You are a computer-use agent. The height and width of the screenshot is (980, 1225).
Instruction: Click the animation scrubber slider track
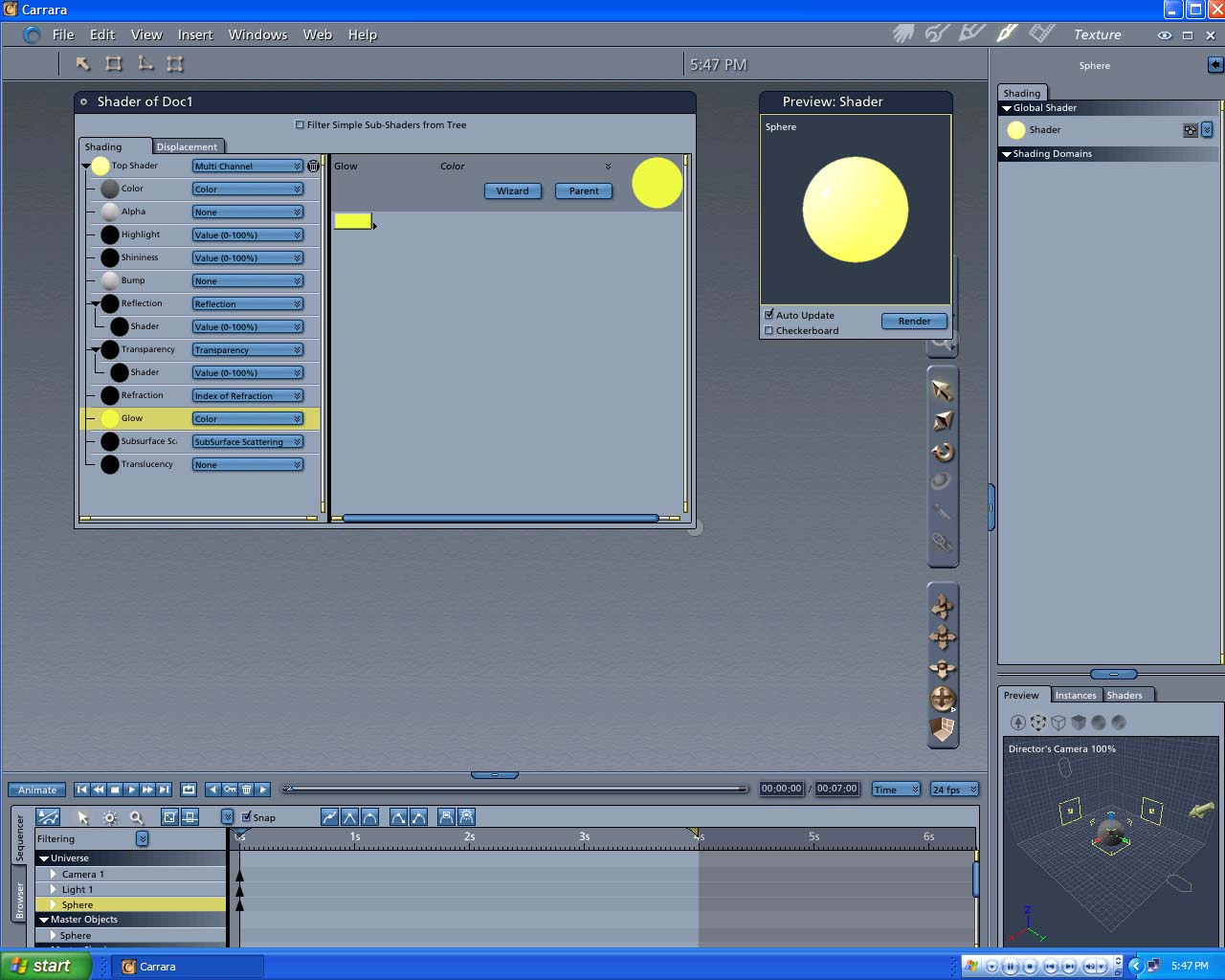516,789
